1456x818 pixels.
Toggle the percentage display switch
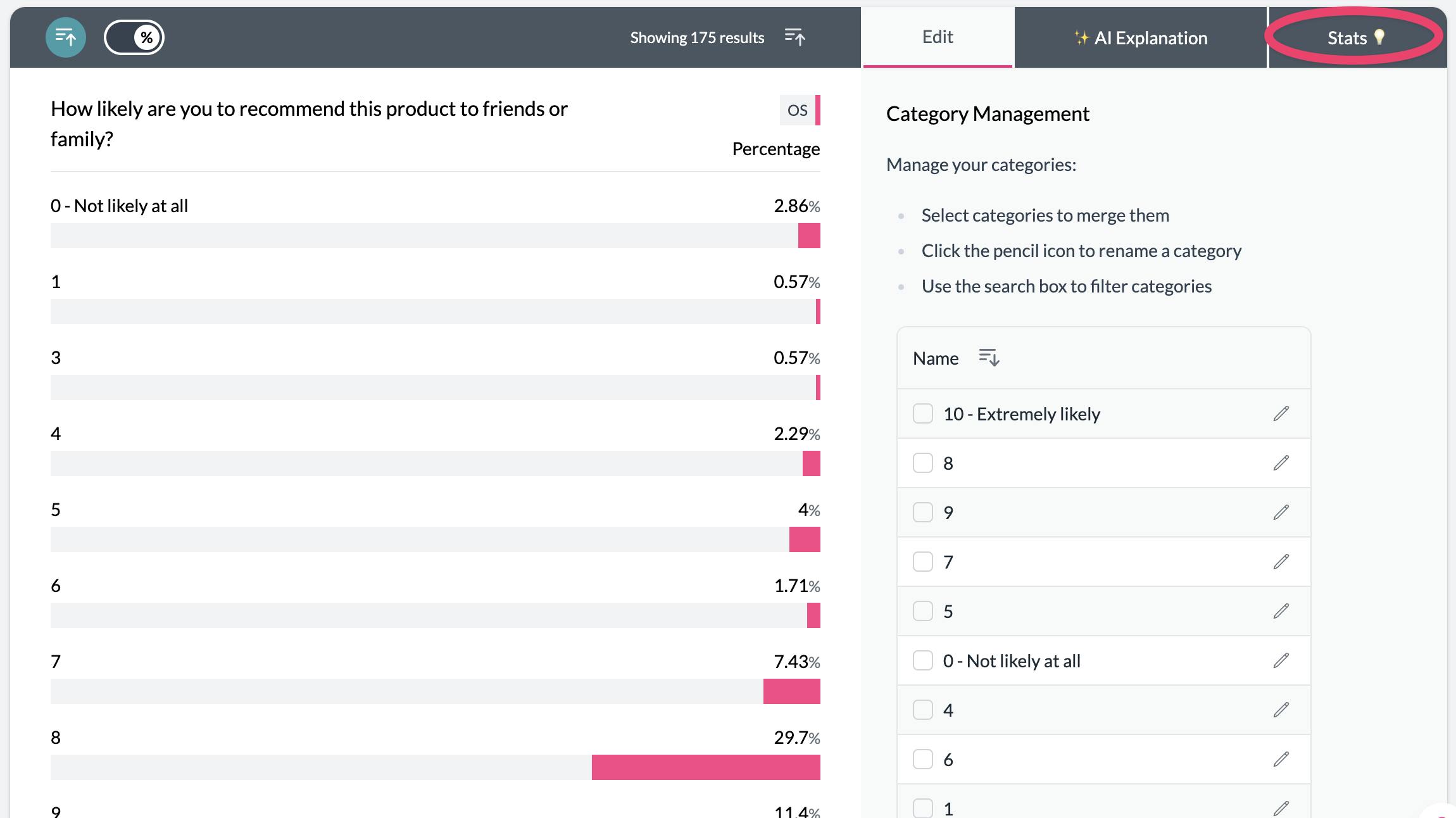134,37
